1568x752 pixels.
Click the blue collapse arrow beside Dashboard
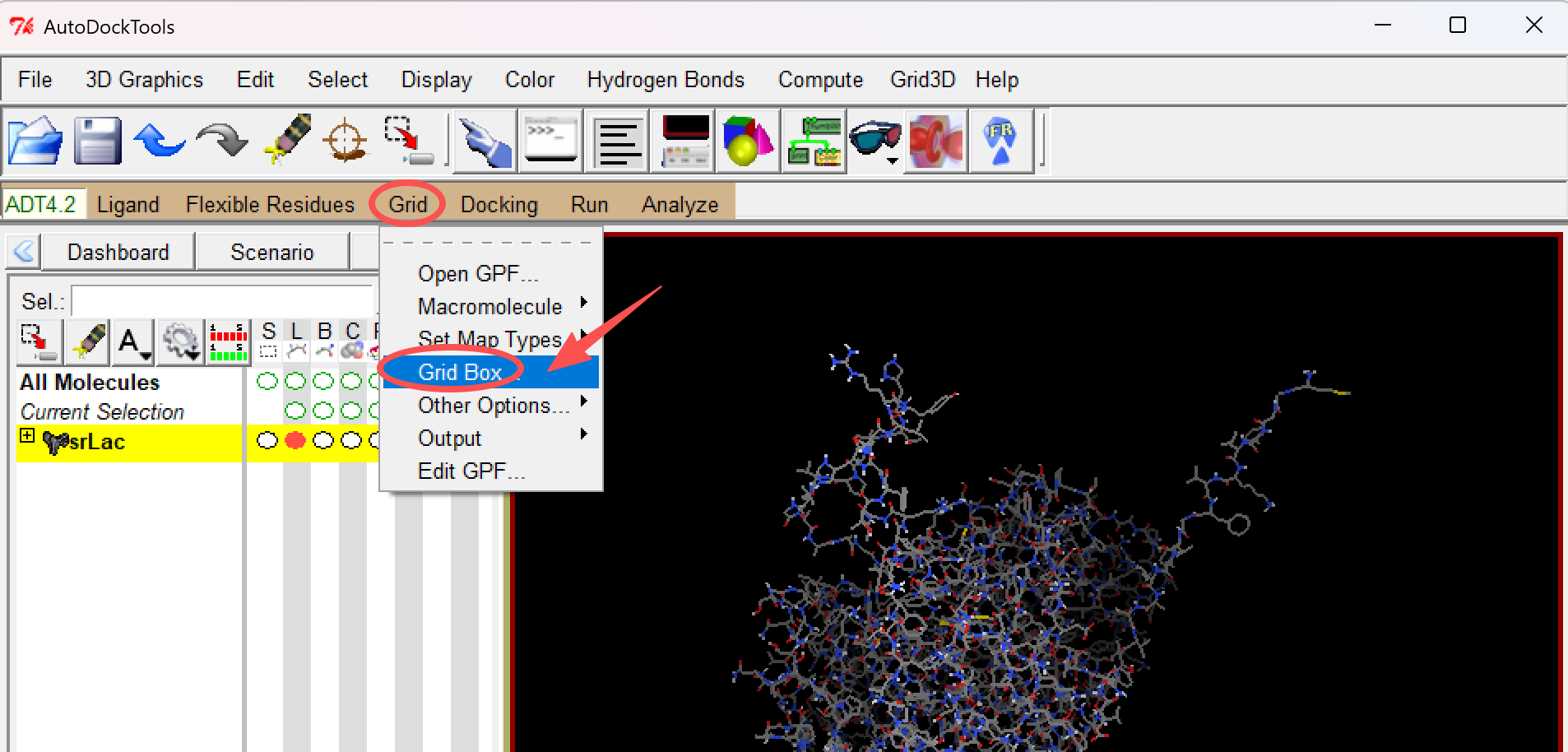pos(24,252)
